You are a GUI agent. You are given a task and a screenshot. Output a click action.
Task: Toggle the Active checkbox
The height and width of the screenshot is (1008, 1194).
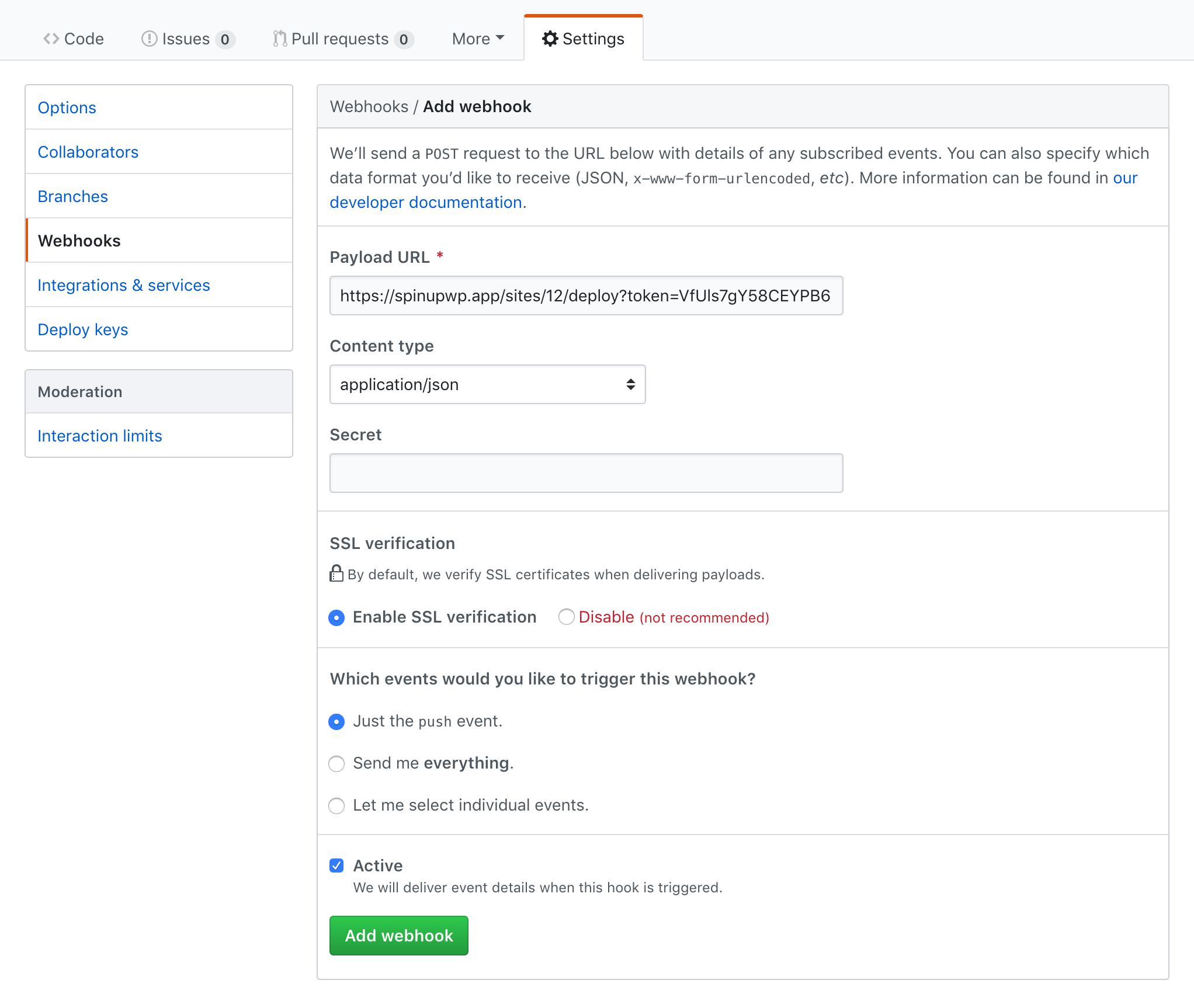pos(336,866)
